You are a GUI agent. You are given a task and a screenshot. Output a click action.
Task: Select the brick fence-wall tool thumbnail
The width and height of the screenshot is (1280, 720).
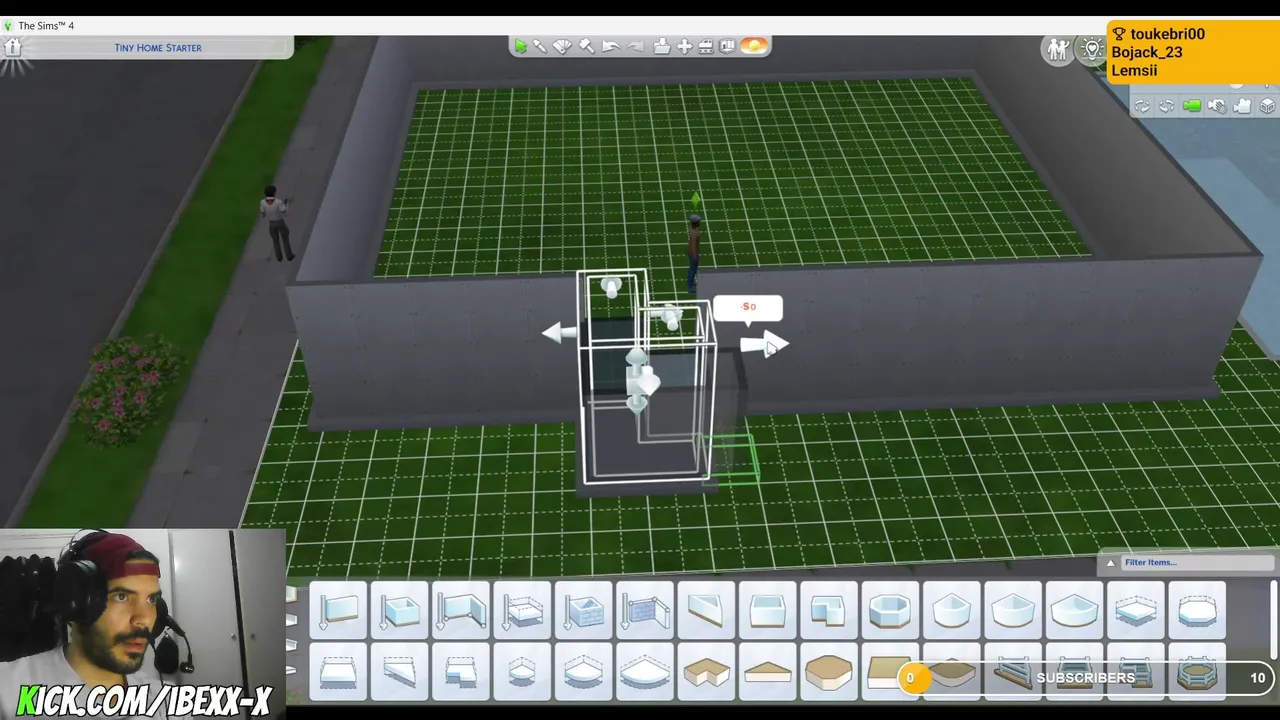click(x=645, y=610)
